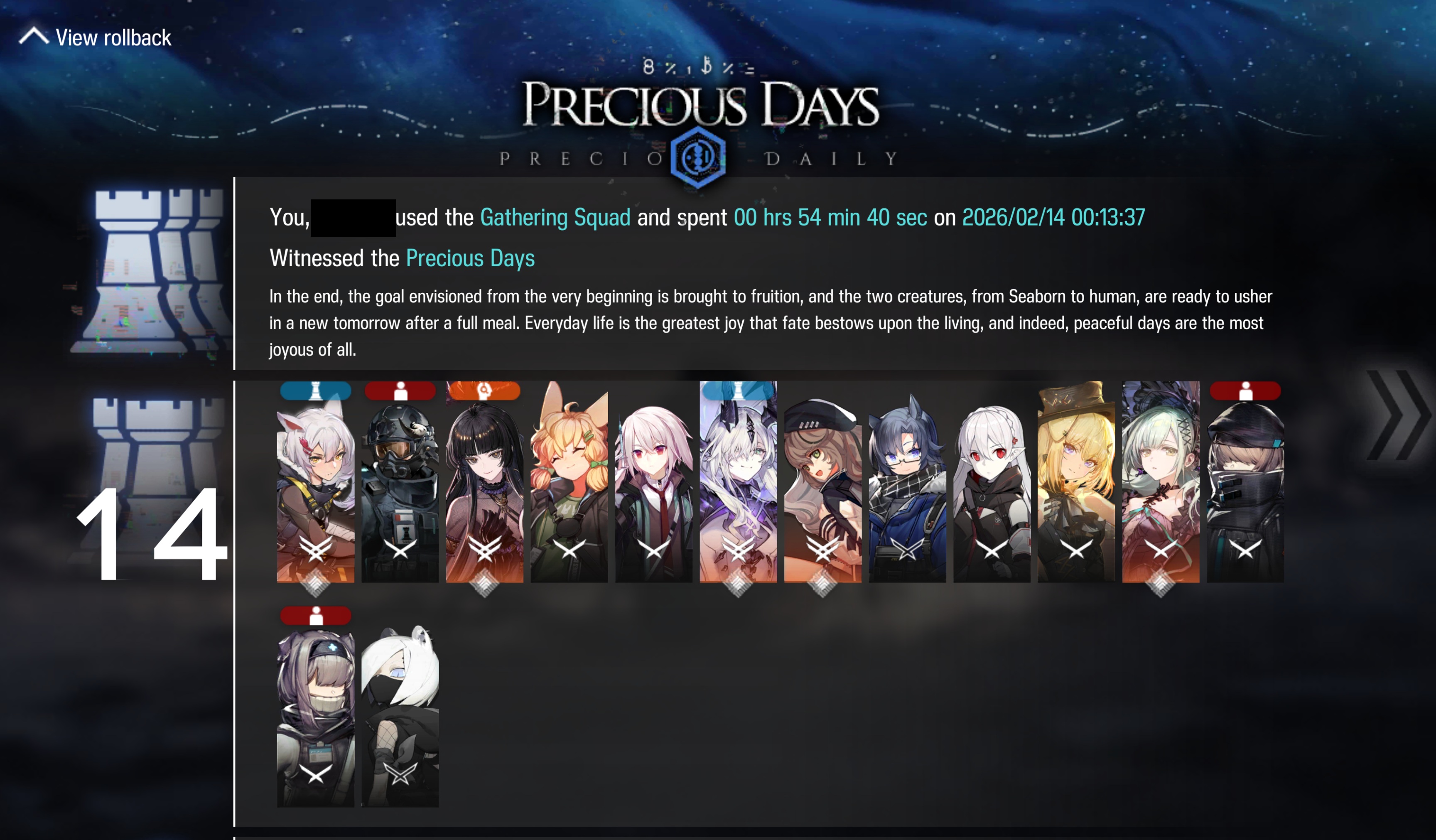Click the blue rook badge above the horned operator
Screen dimensions: 1436x840
point(738,391)
